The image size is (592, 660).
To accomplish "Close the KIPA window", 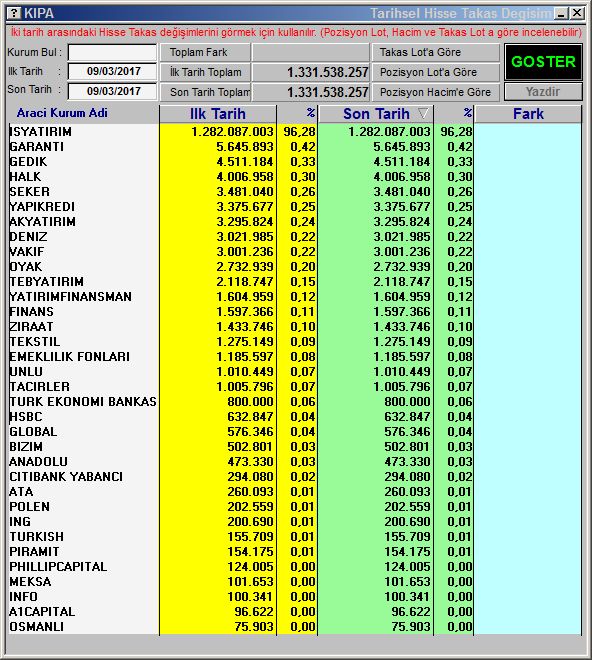I will [x=577, y=13].
